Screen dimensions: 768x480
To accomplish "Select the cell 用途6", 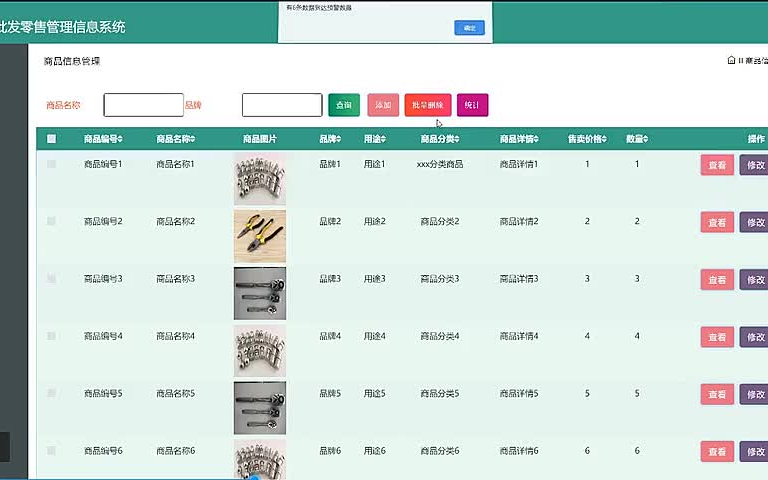I will point(375,451).
